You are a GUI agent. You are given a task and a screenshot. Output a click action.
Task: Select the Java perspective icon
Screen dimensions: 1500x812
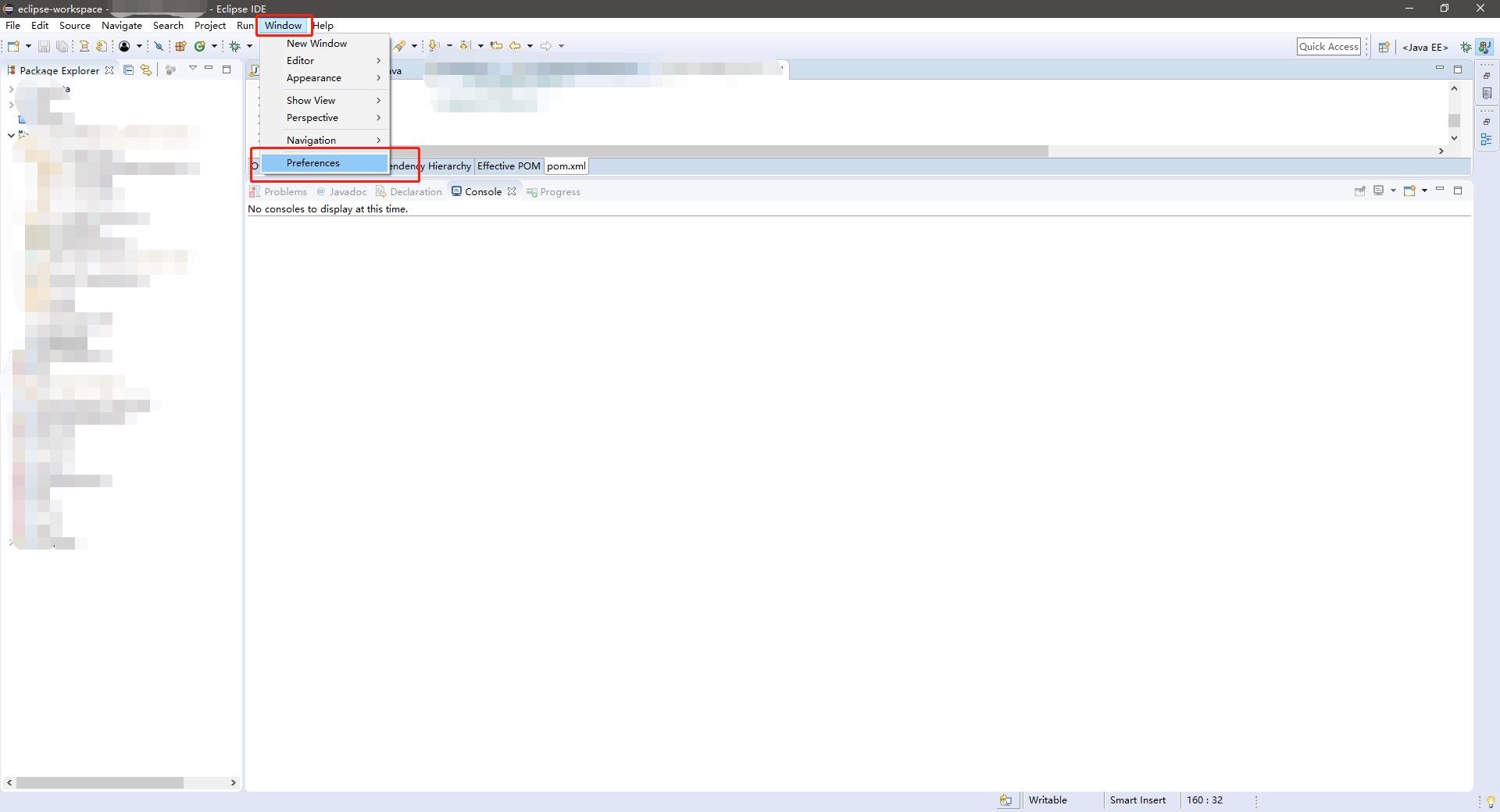1485,47
